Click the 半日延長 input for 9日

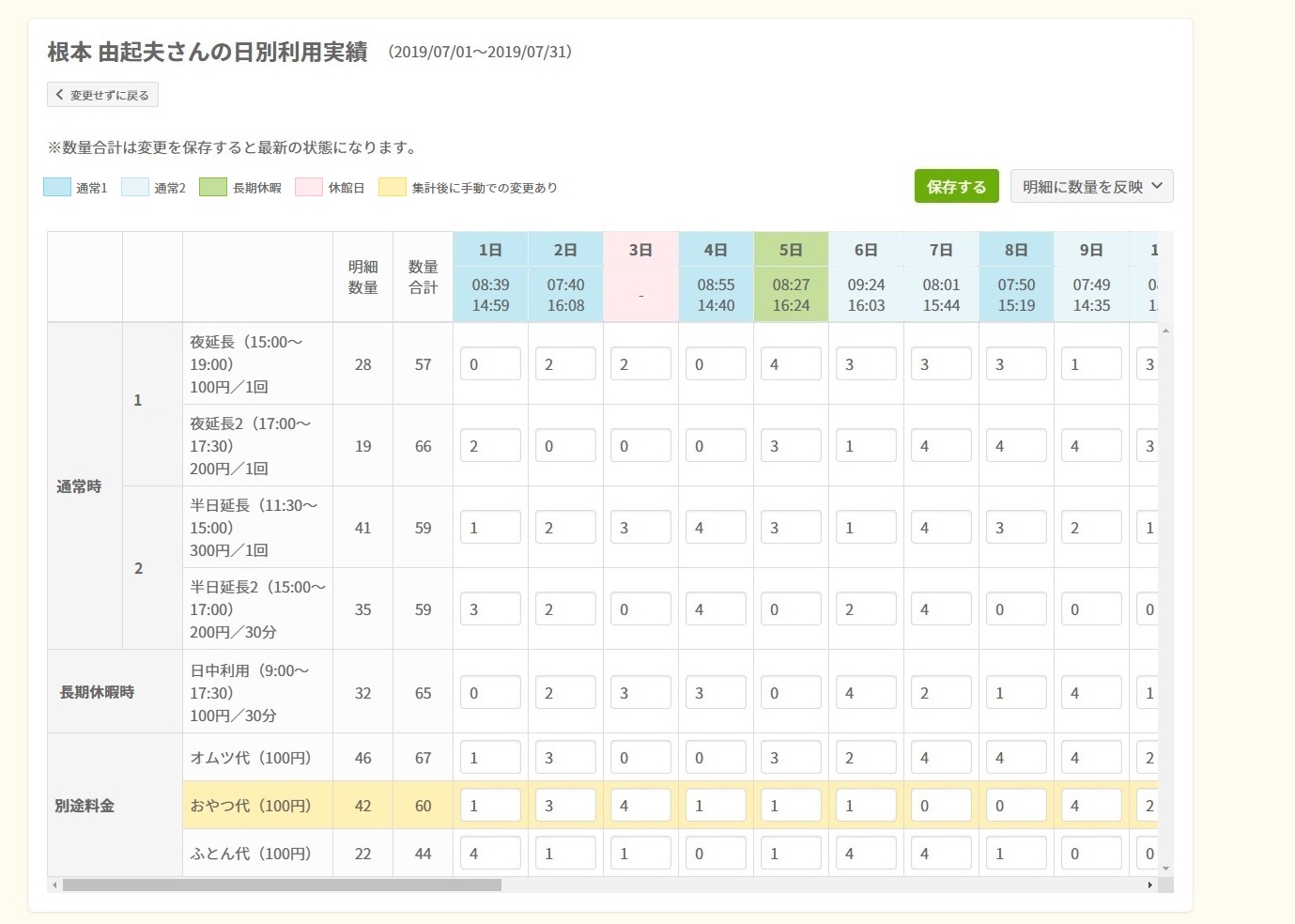1091,528
